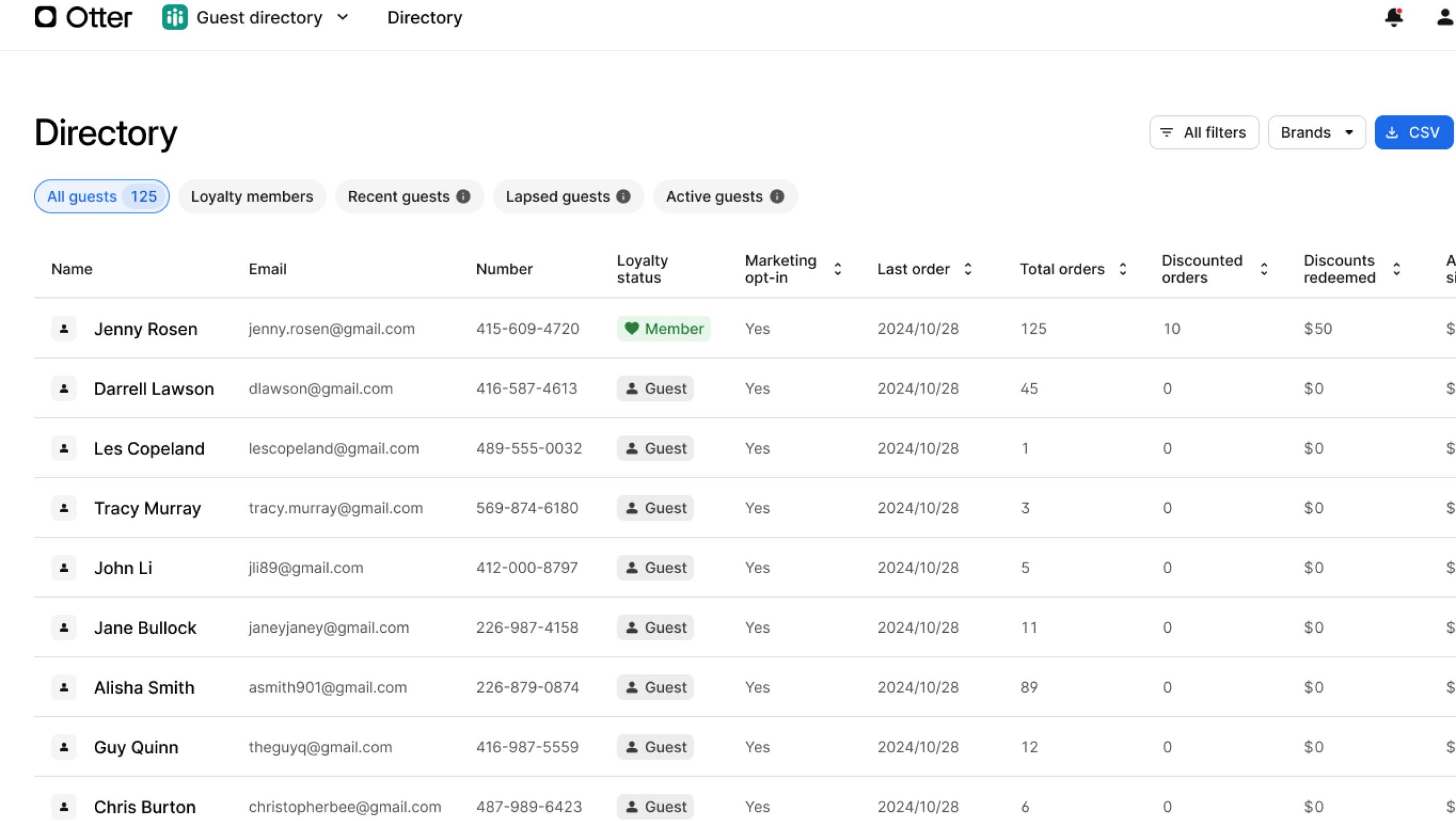Sort by Total orders column arrows
The image size is (1456, 821).
[x=1123, y=269]
